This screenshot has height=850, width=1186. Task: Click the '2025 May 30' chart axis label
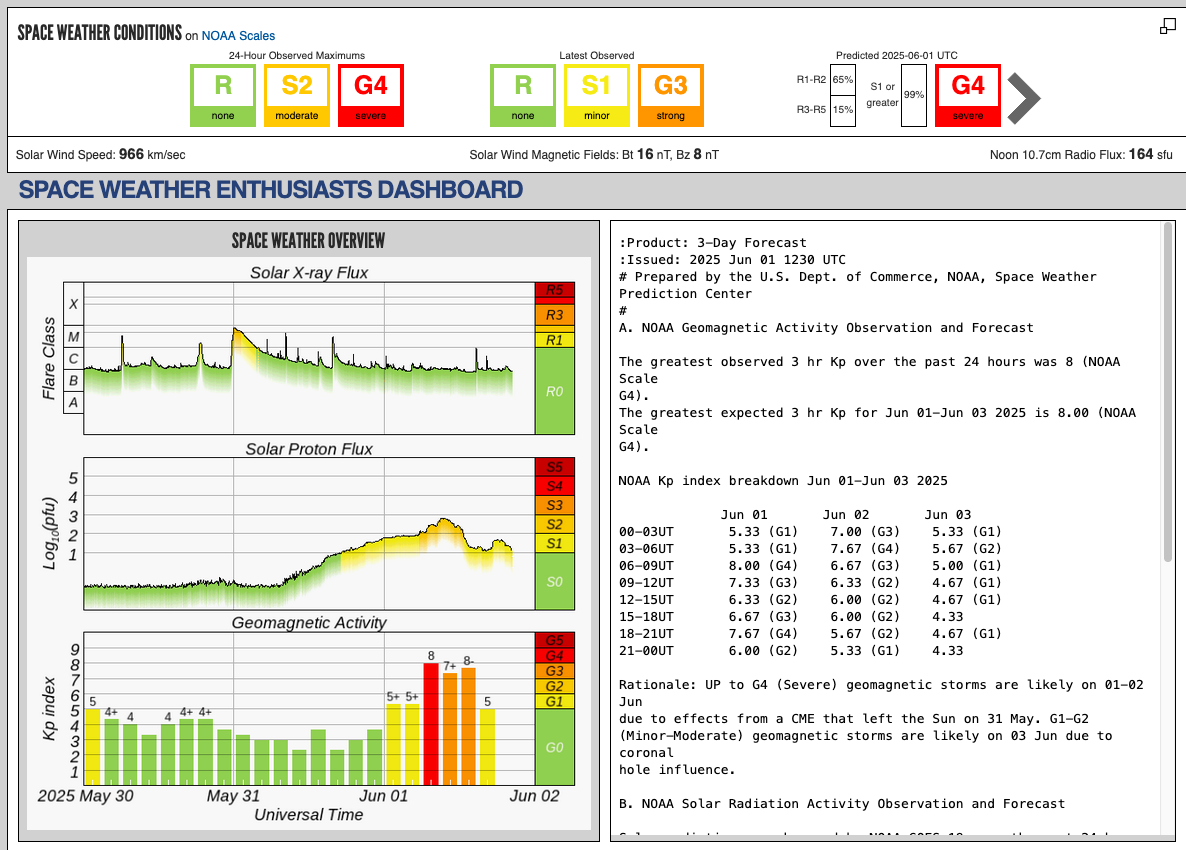click(85, 796)
